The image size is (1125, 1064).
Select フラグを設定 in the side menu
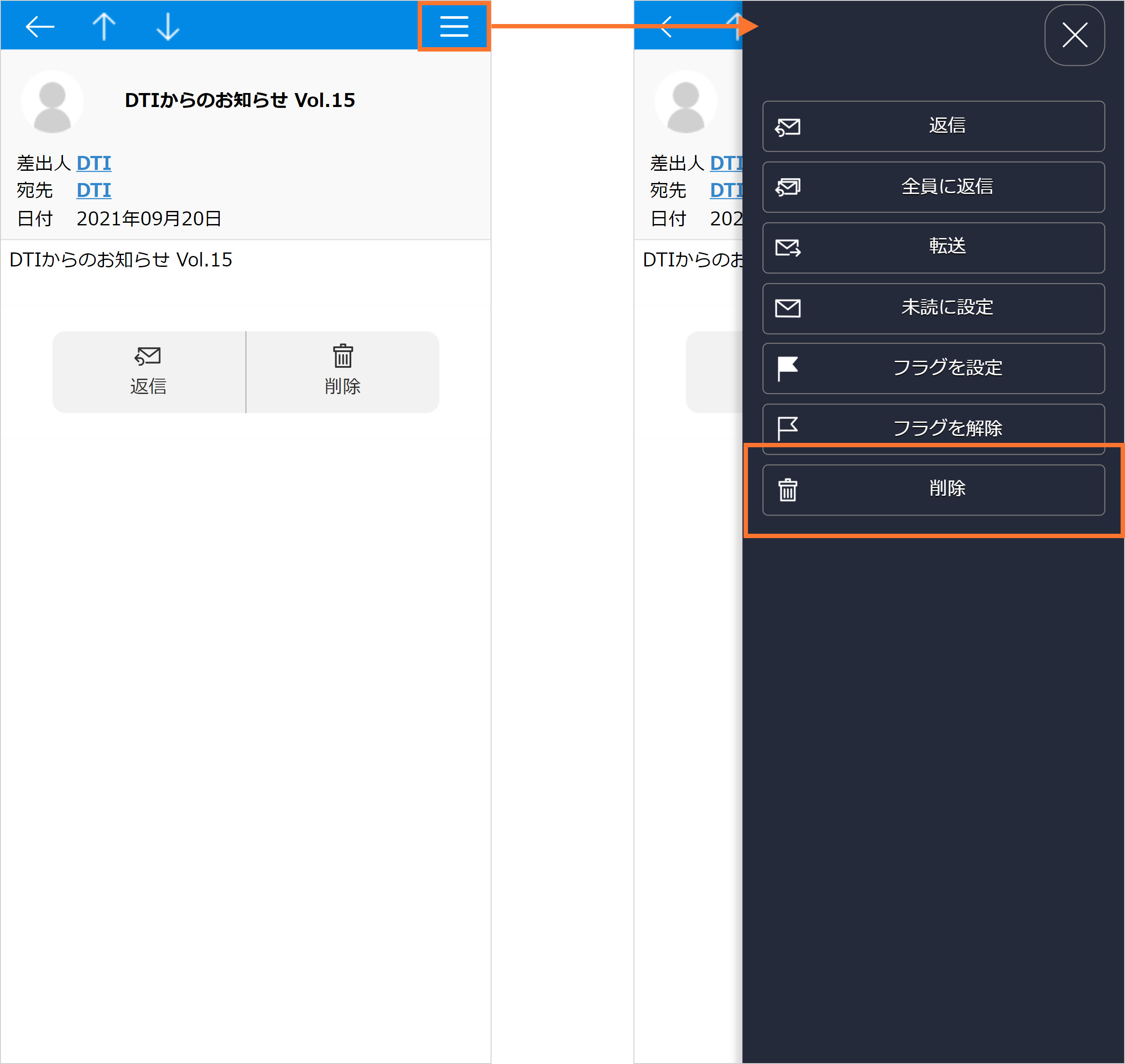pyautogui.click(x=933, y=369)
